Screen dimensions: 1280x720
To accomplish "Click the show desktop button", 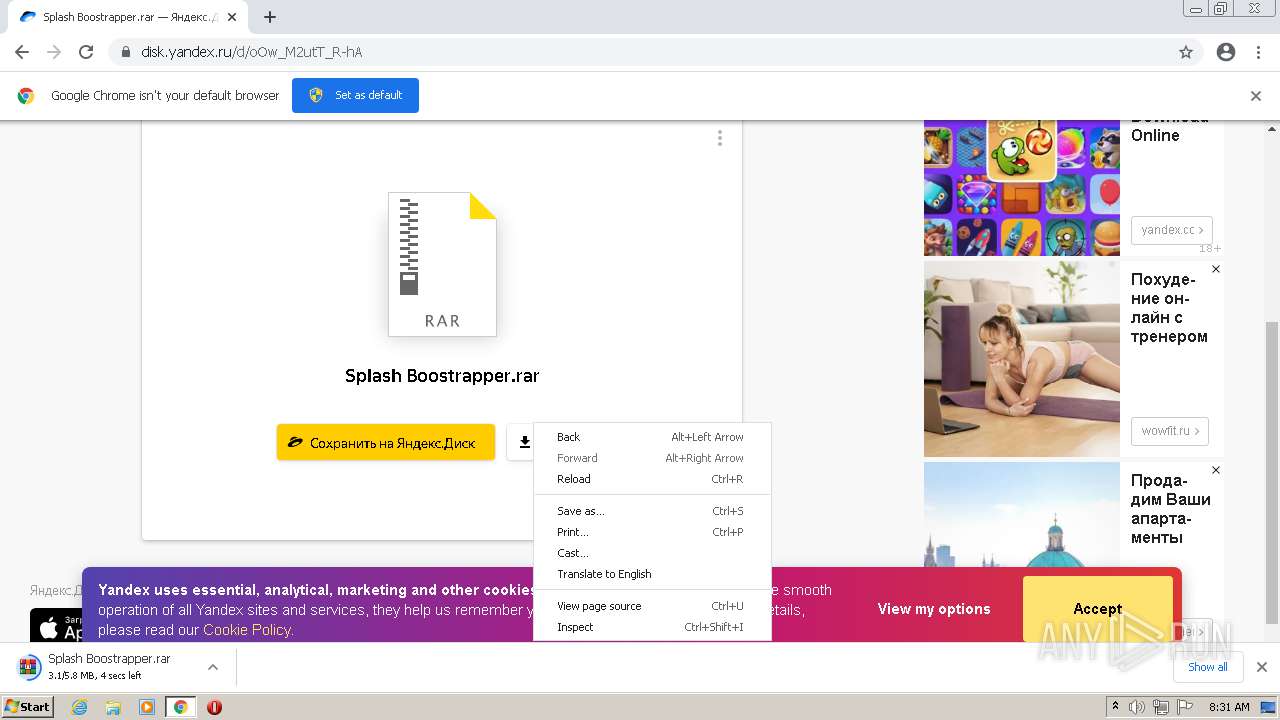I will coord(1268,707).
